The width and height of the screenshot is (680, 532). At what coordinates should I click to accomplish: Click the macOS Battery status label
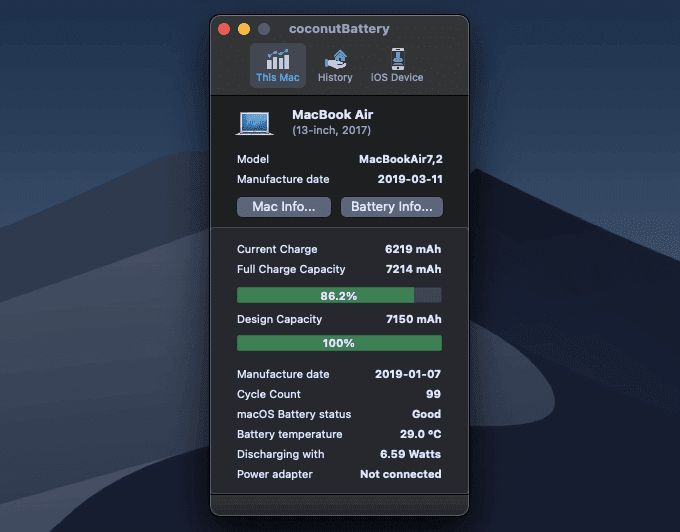coord(294,414)
